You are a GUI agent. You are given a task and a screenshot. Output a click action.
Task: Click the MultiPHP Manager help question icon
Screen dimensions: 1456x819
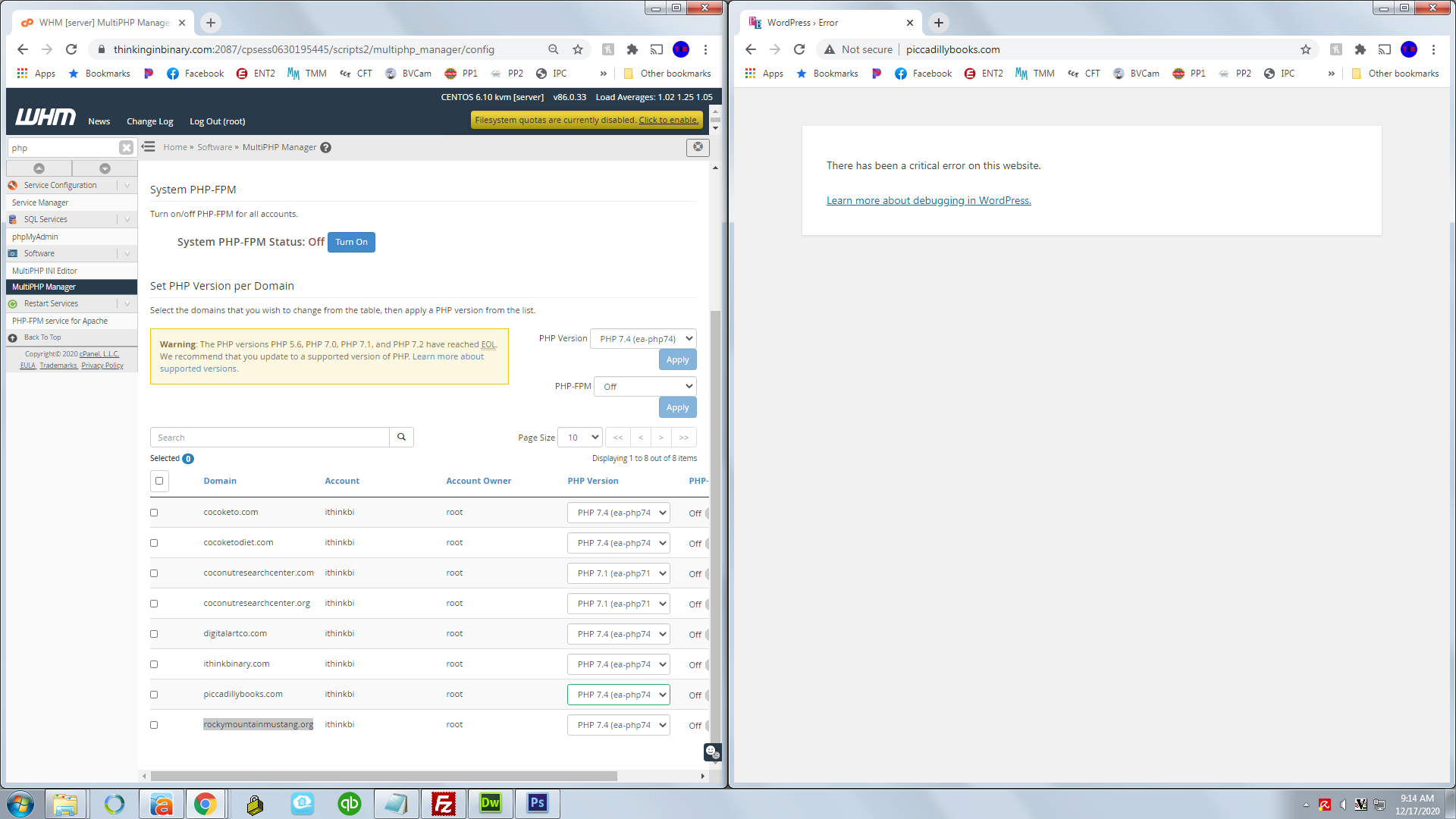[325, 148]
